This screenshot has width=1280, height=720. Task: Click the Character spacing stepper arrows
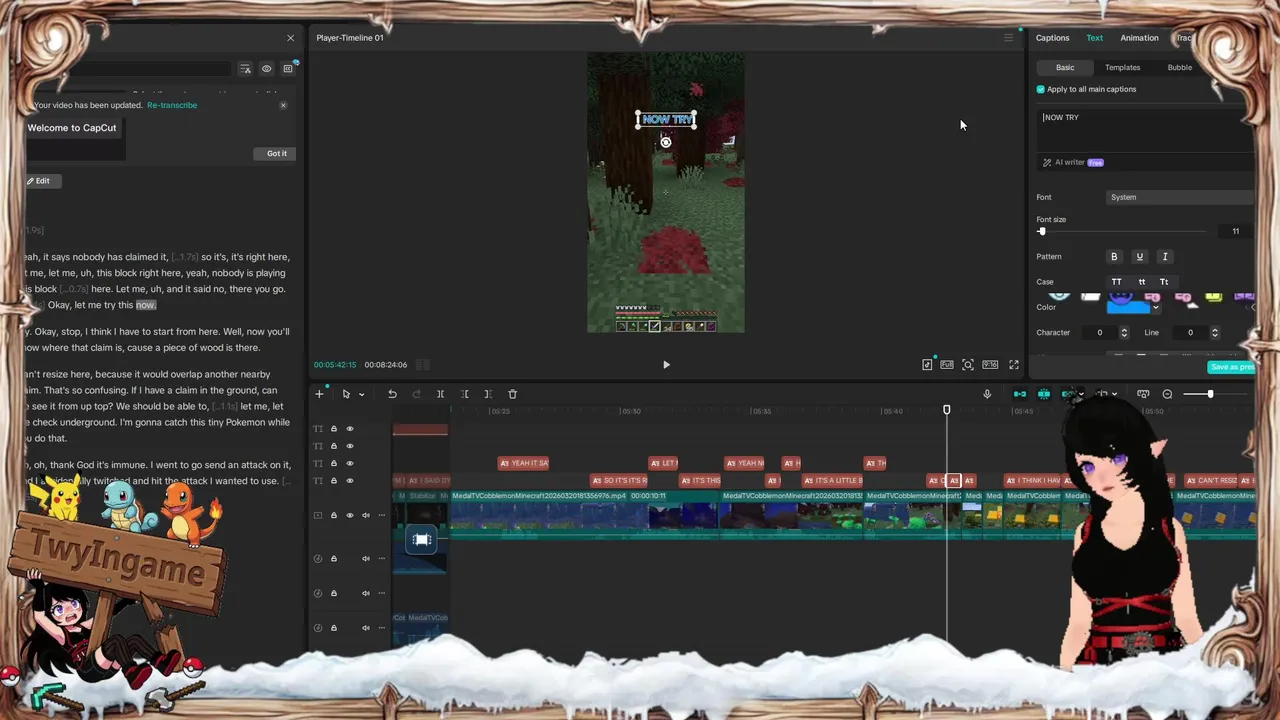1124,332
